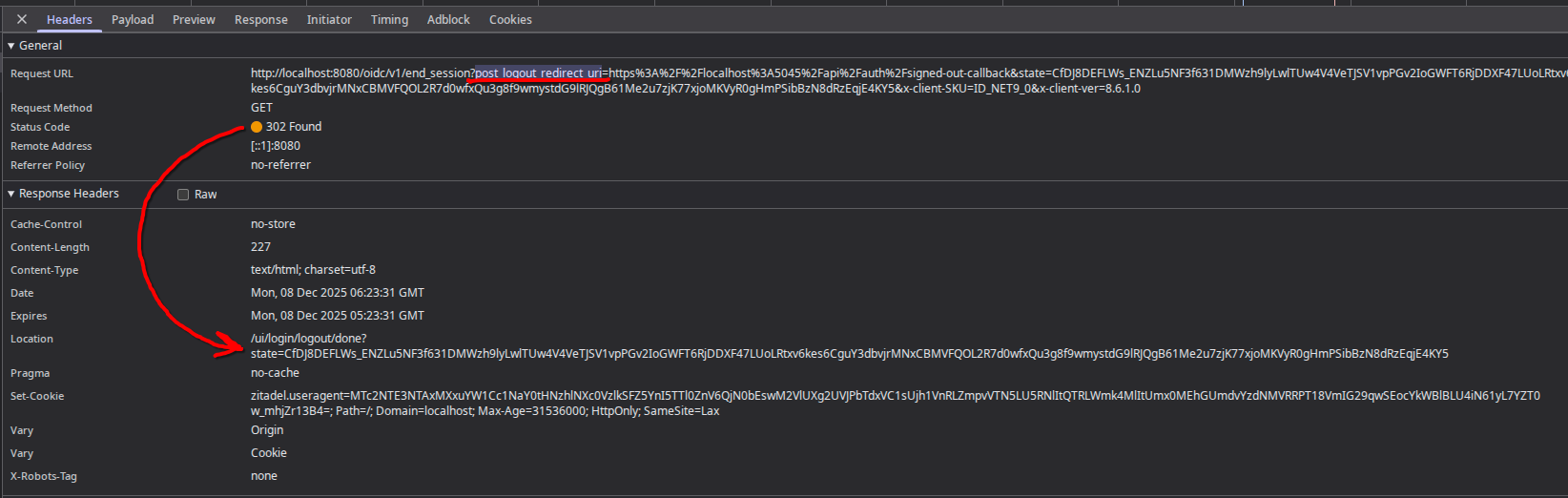
Task: Select the Request Method label
Action: 52,108
